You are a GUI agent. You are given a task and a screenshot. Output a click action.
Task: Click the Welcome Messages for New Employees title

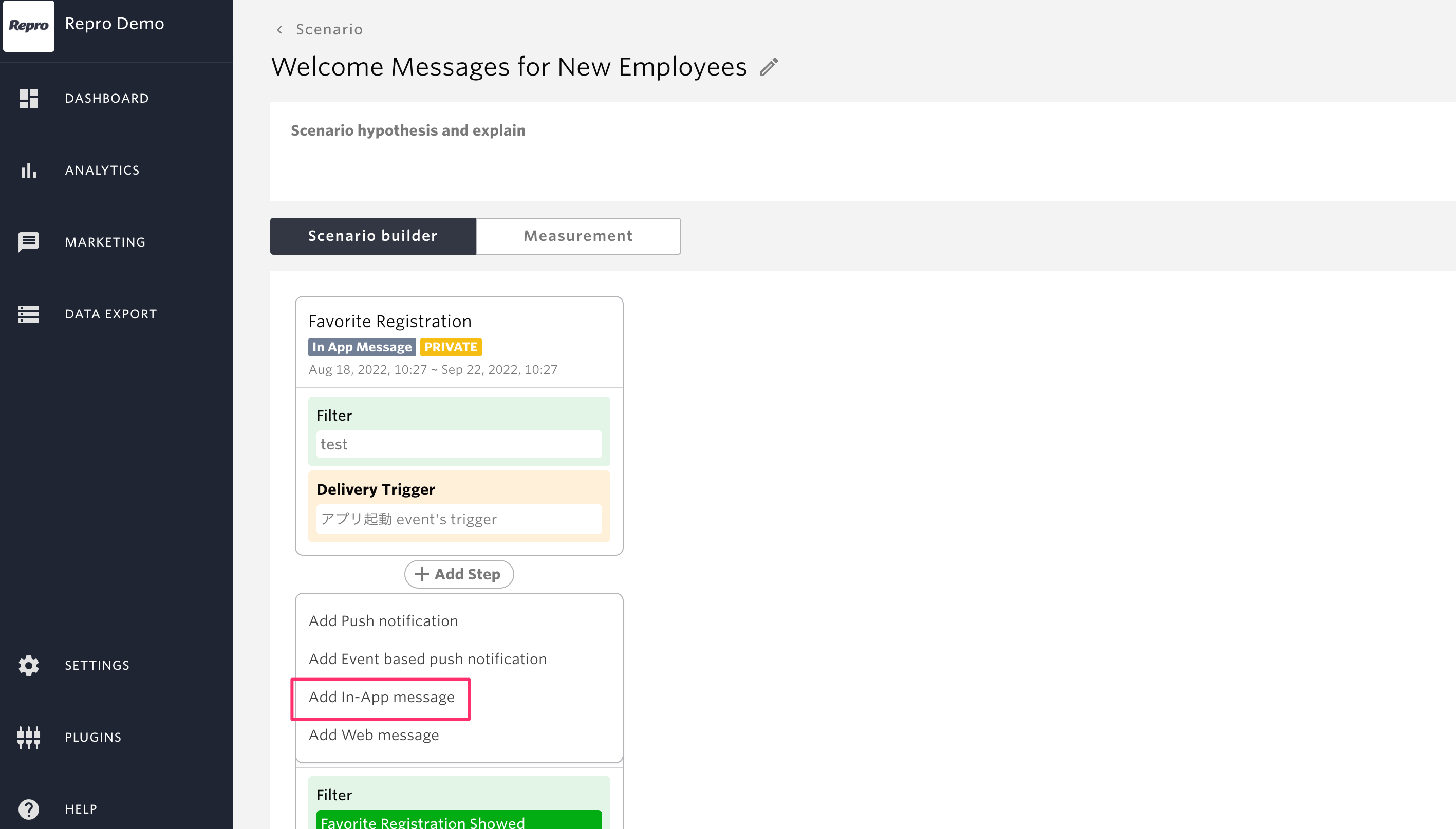(509, 67)
